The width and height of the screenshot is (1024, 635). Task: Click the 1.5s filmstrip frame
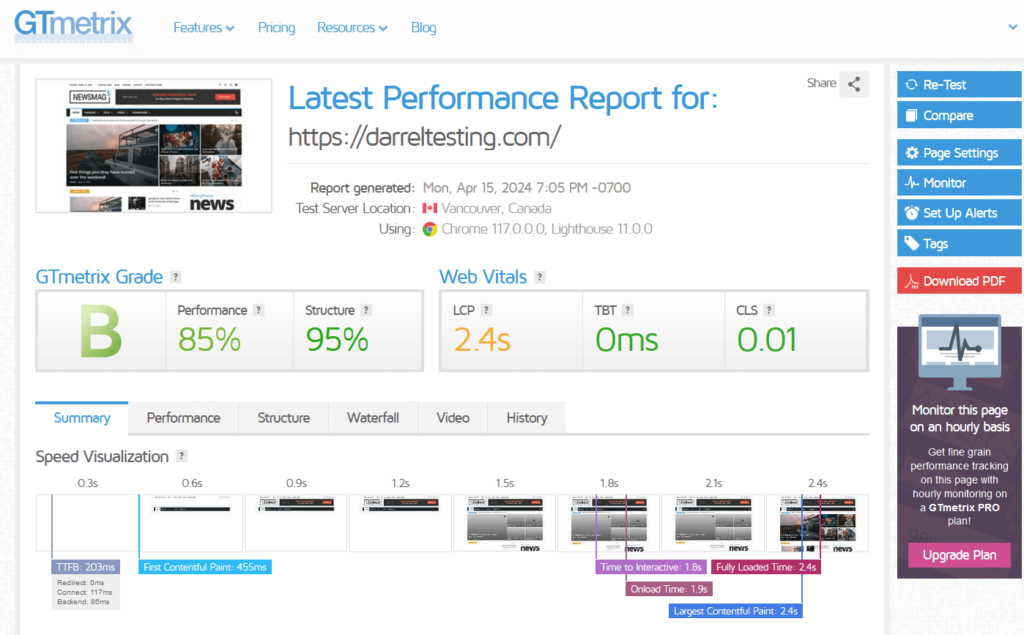tap(504, 523)
